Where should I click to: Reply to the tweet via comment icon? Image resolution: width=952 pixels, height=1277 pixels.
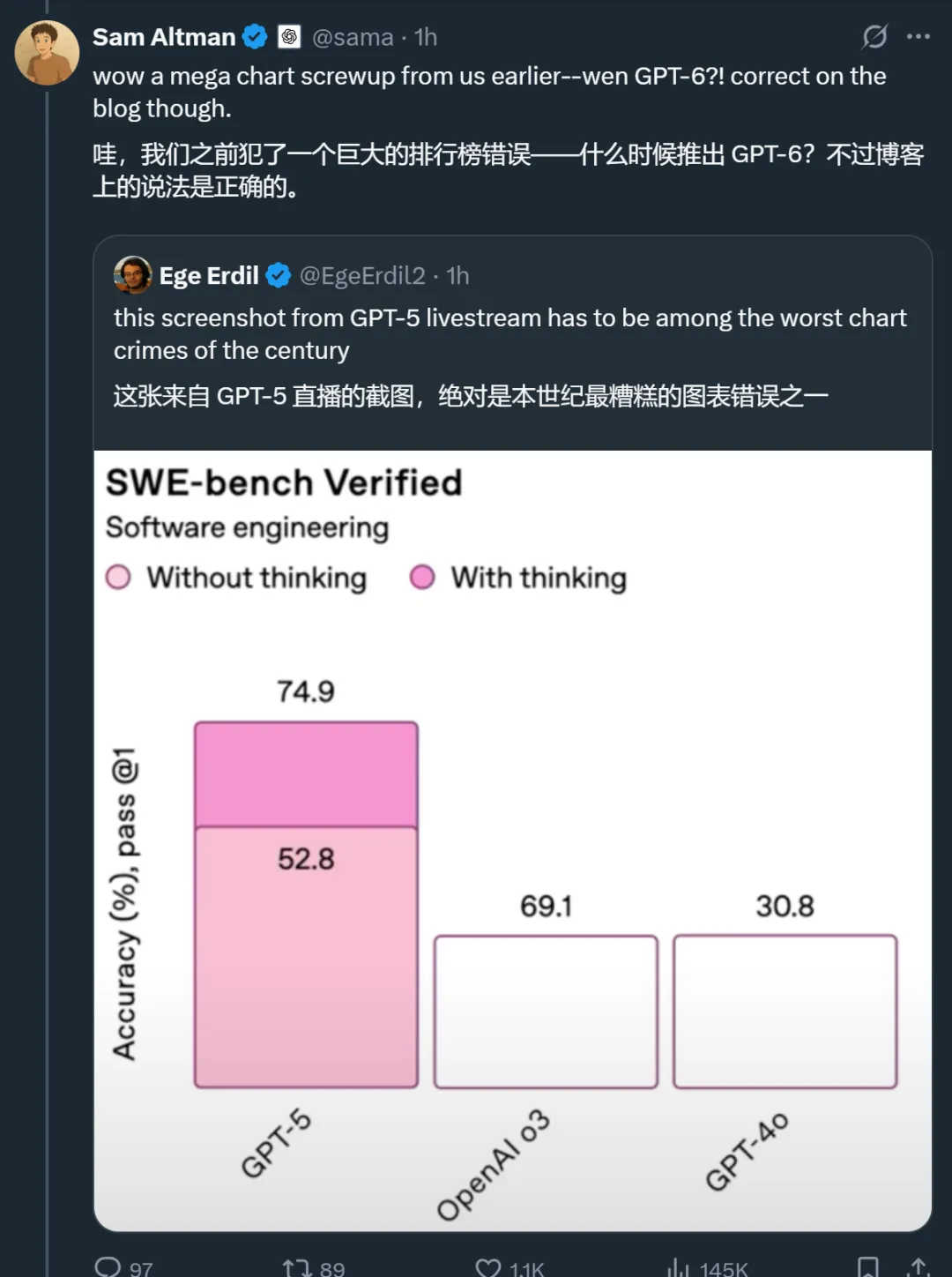[108, 1266]
